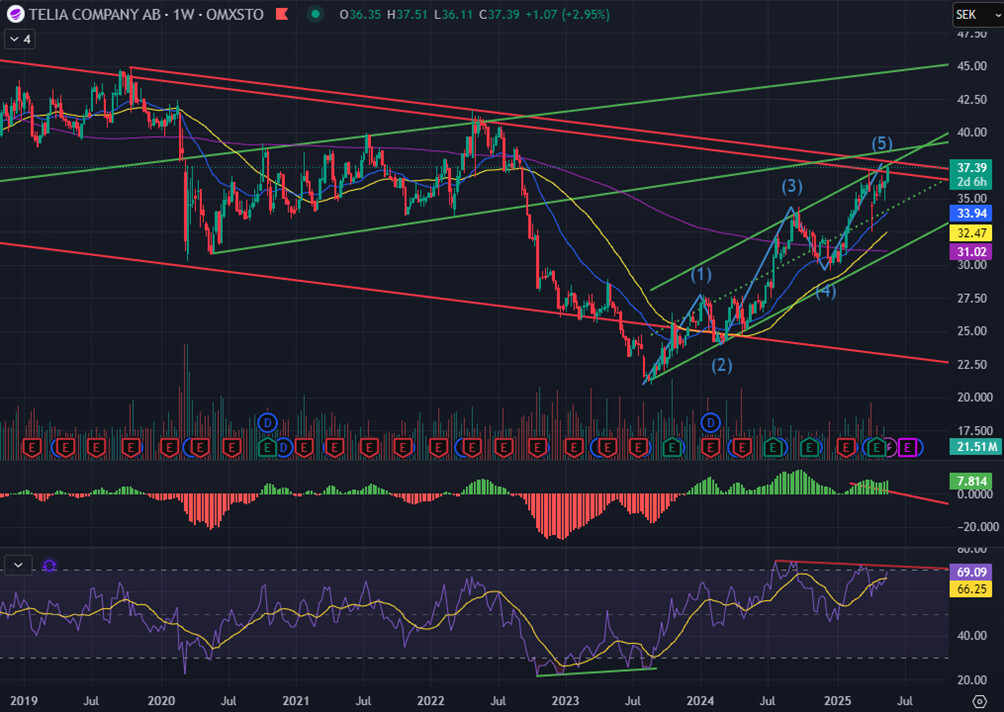Click the purple upcoming earnings E marker
The image size is (1004, 712).
(907, 447)
